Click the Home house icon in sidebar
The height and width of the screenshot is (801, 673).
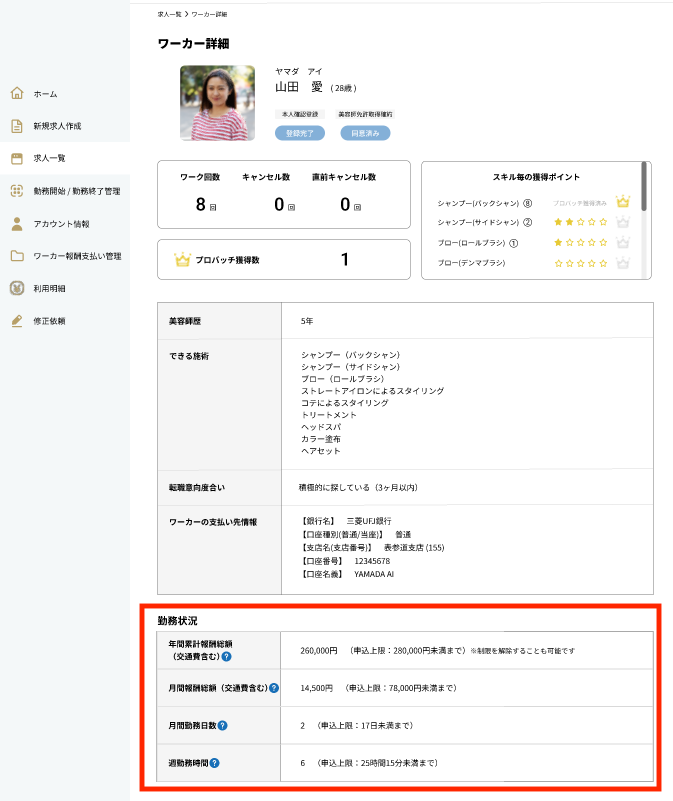coord(16,93)
